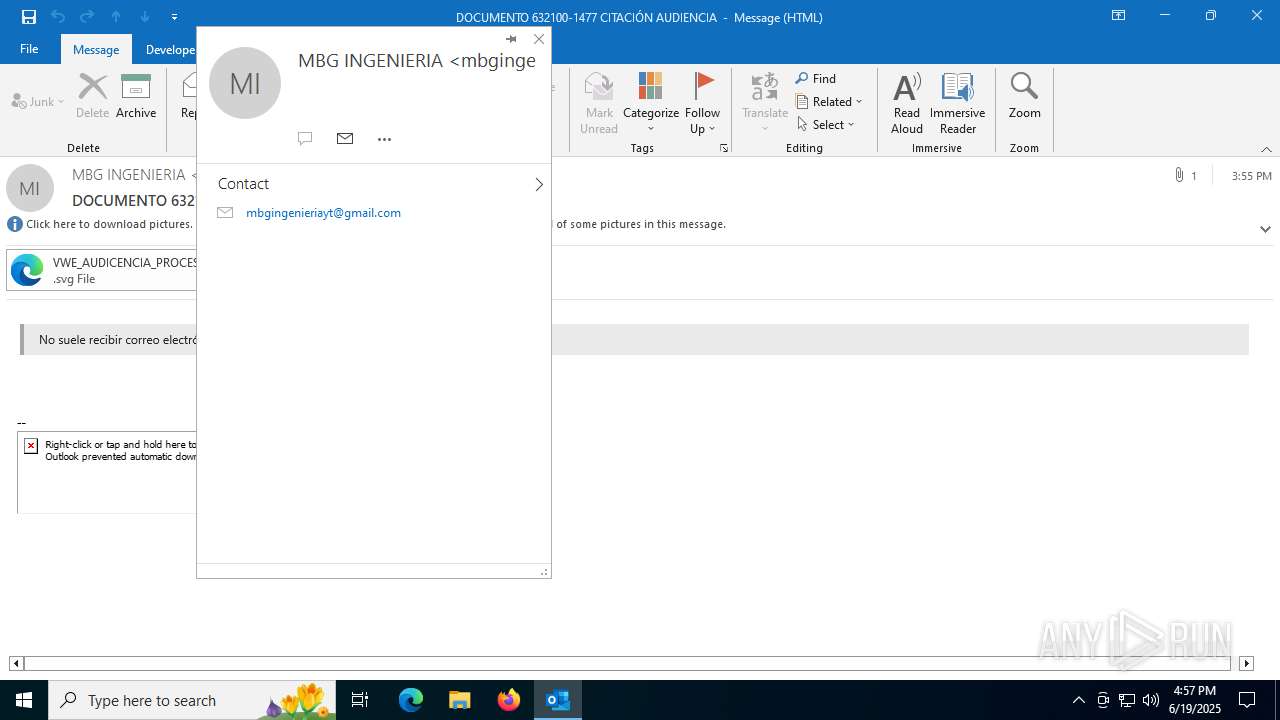Open more options in contact card
This screenshot has height=720, width=1280.
click(x=384, y=139)
